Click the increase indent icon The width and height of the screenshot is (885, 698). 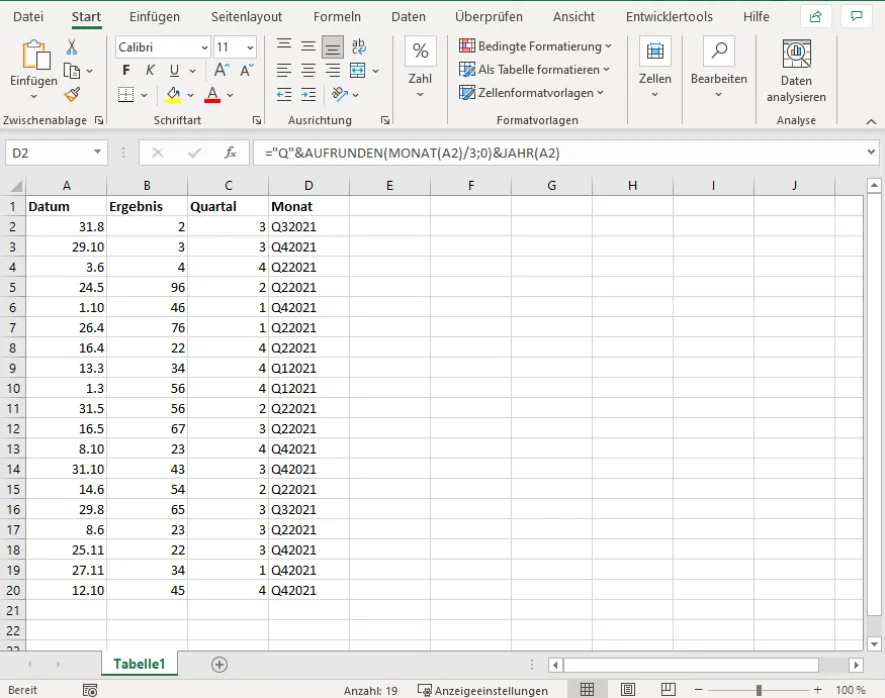coord(309,94)
